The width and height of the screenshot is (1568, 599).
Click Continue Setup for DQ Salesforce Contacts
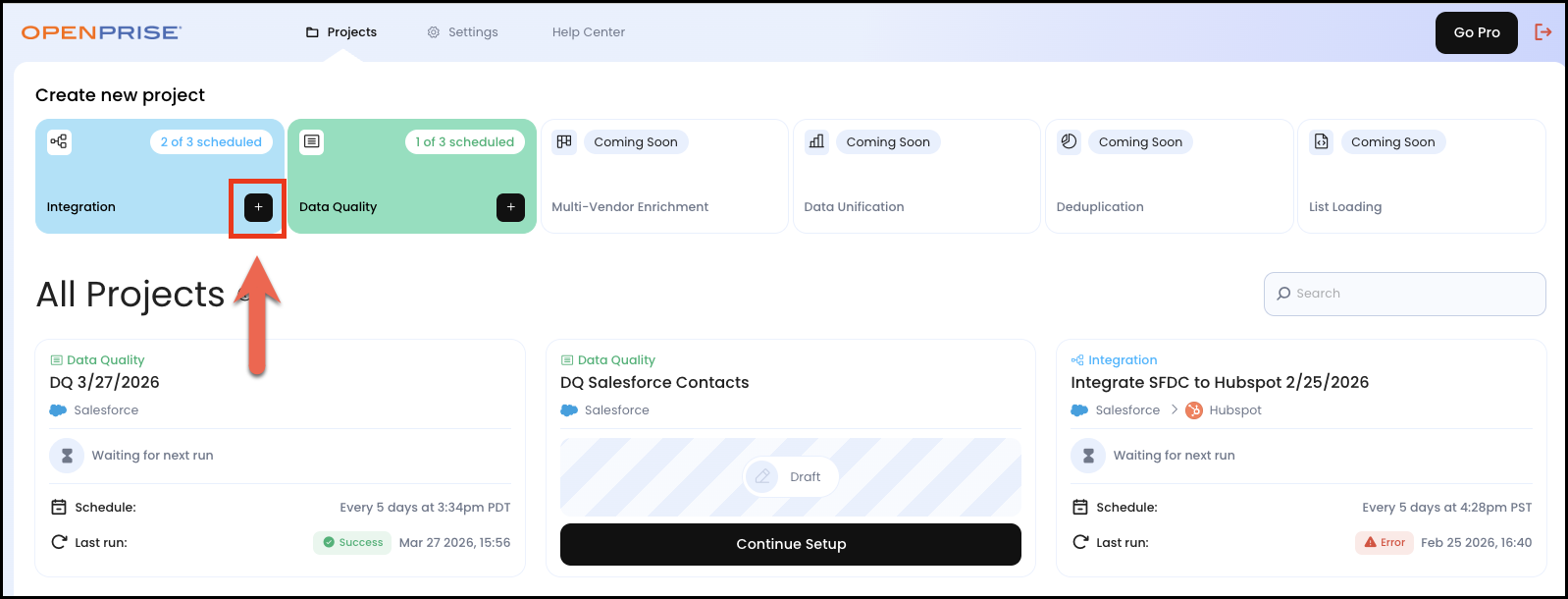pyautogui.click(x=790, y=544)
